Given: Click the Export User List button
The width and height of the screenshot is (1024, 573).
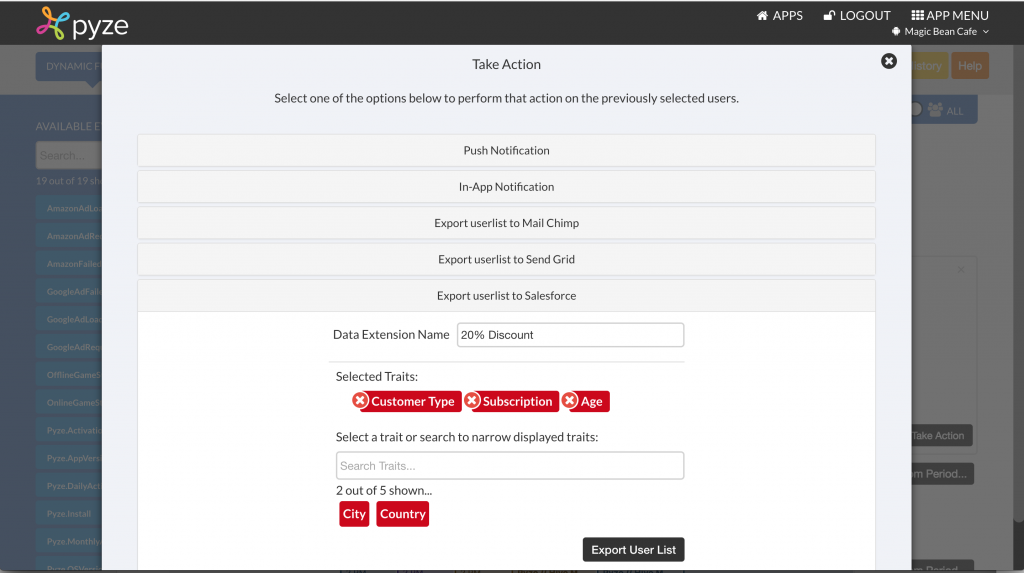Looking at the screenshot, I should [x=633, y=549].
